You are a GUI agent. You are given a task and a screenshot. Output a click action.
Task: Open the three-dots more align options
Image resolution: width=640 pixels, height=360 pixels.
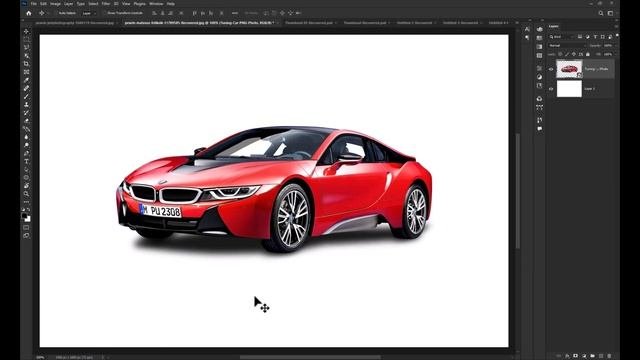point(235,13)
